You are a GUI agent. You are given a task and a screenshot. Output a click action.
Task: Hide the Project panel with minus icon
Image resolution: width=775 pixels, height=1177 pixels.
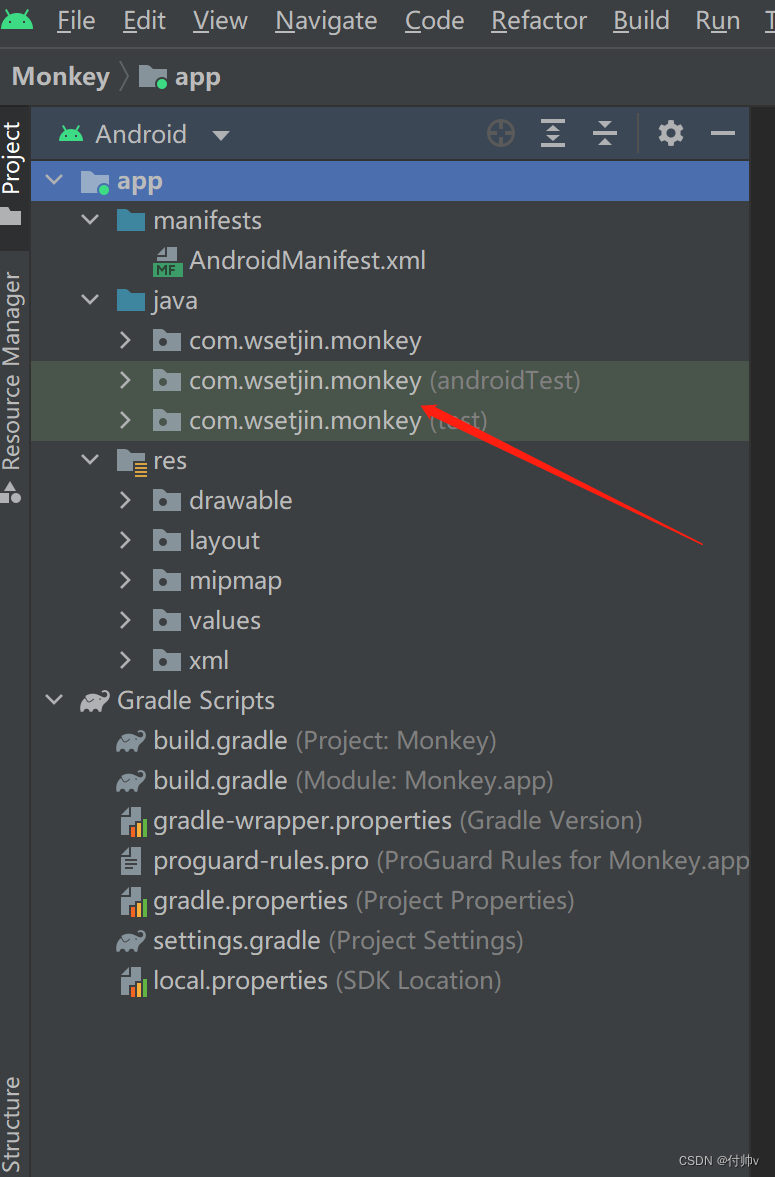(x=722, y=134)
